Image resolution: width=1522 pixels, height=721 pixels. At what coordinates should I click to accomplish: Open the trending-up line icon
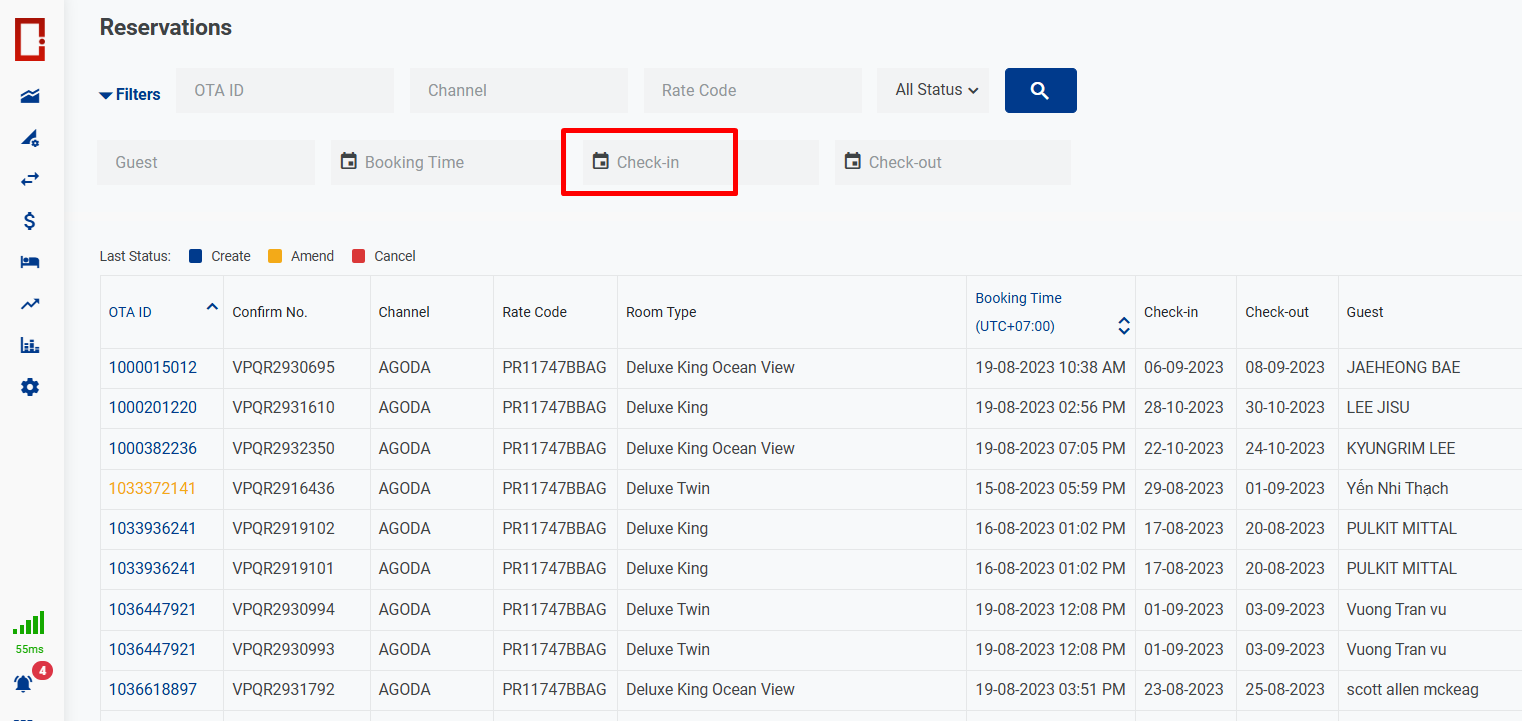click(x=30, y=304)
